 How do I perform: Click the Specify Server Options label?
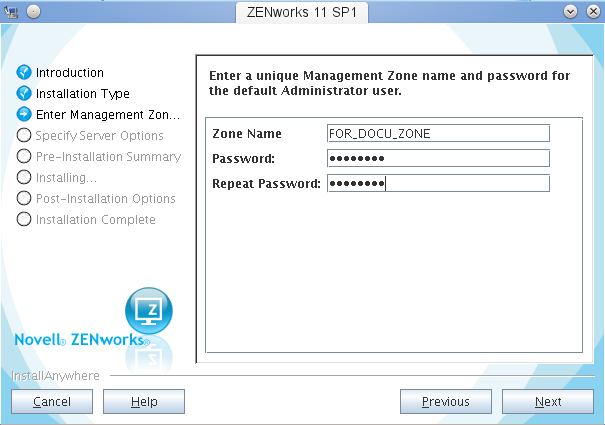point(100,136)
